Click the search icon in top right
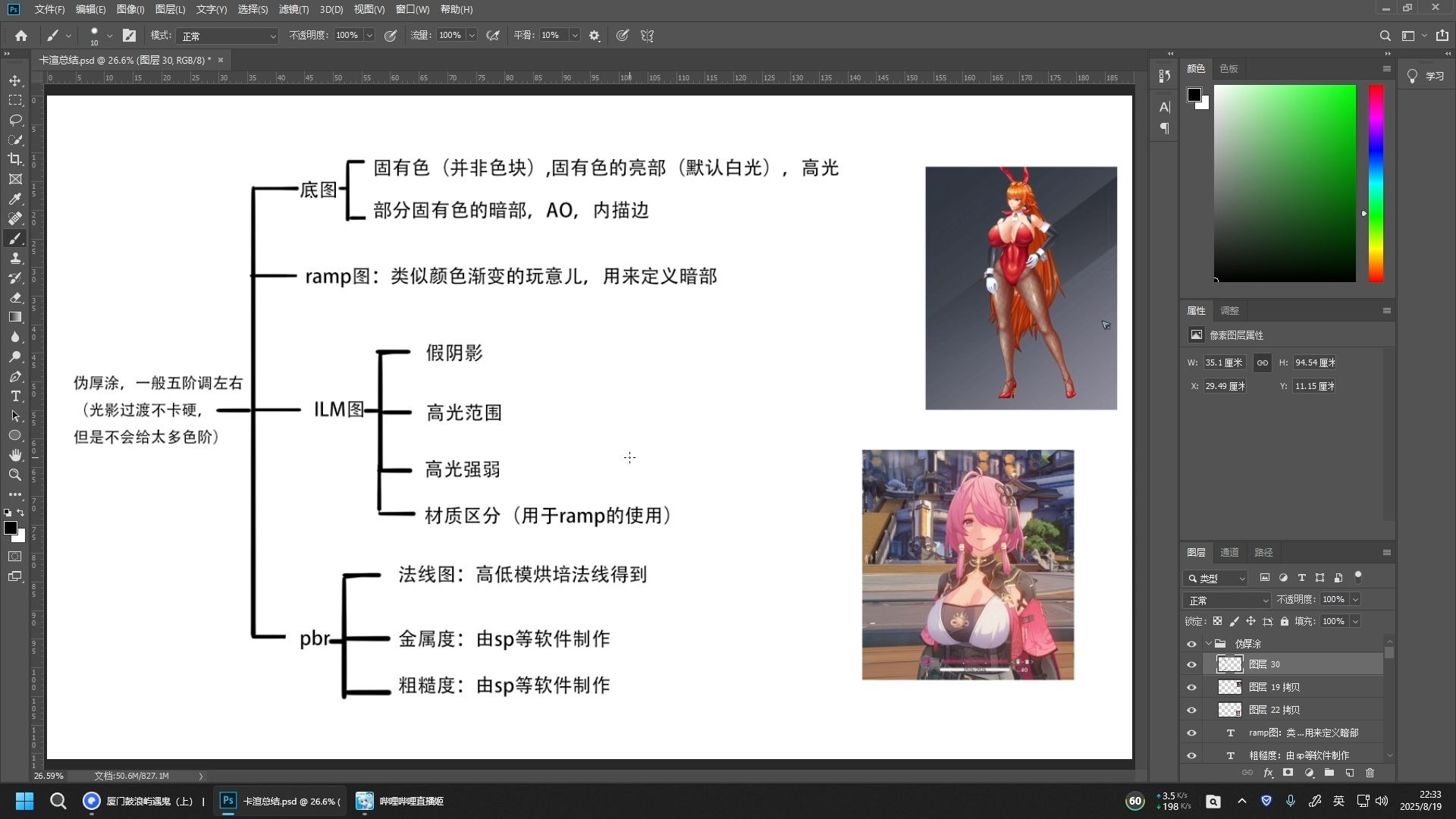Viewport: 1456px width, 819px height. coord(1385,36)
